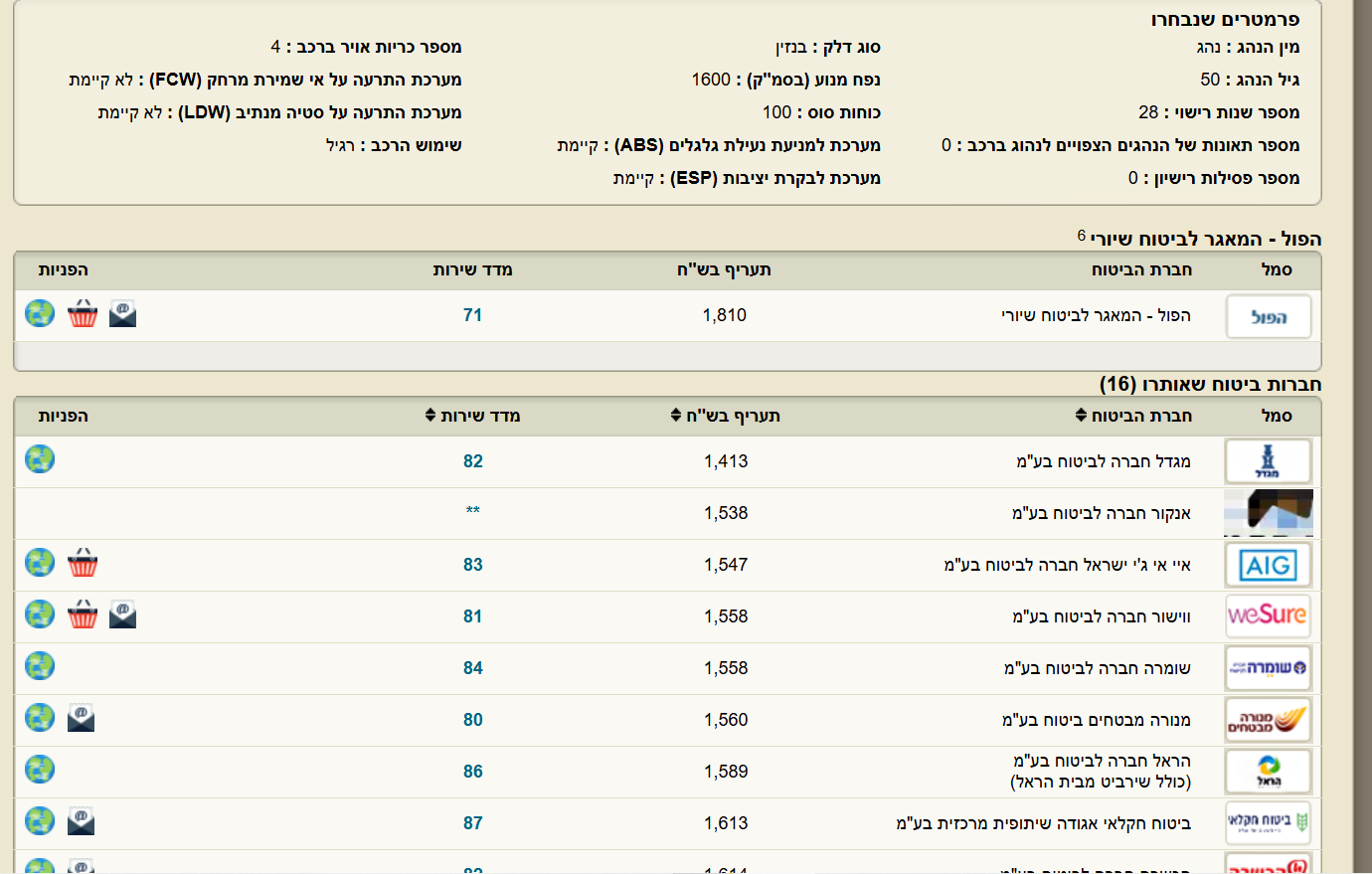Sort table by חברת הביטוח column
1372x874 pixels.
(x=1133, y=416)
